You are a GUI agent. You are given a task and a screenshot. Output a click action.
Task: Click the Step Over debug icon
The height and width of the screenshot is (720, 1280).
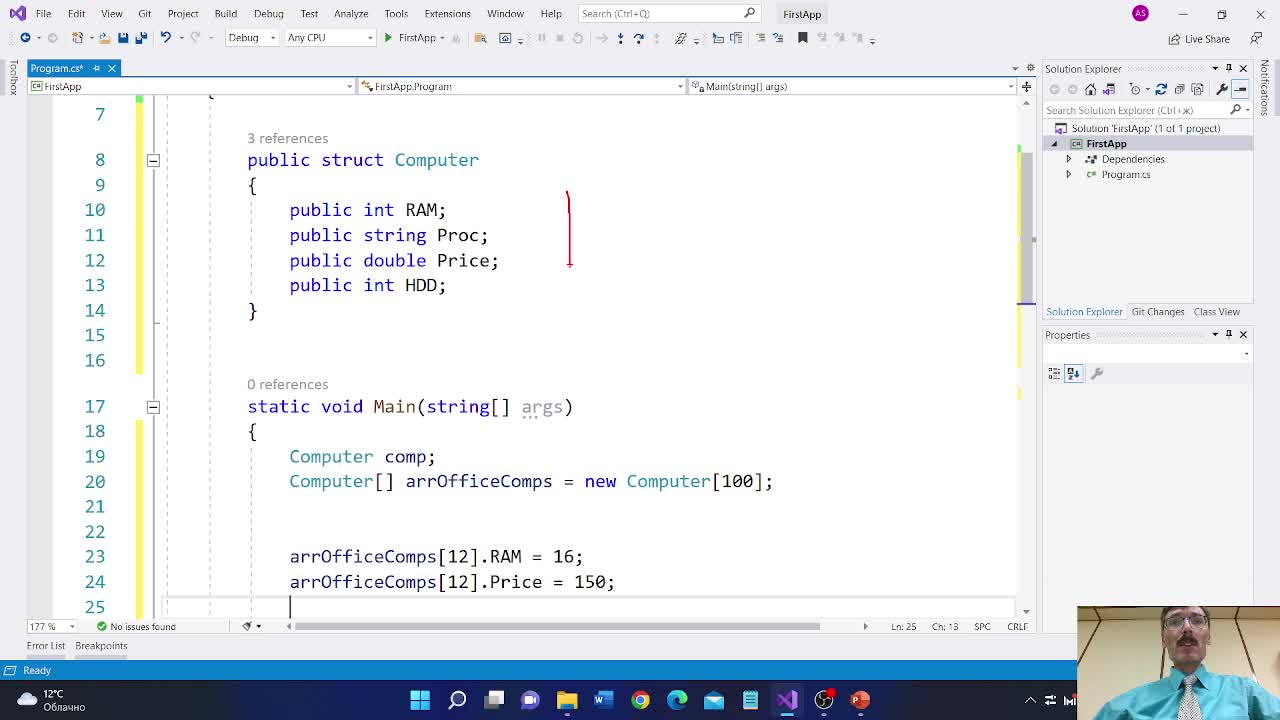tap(638, 38)
